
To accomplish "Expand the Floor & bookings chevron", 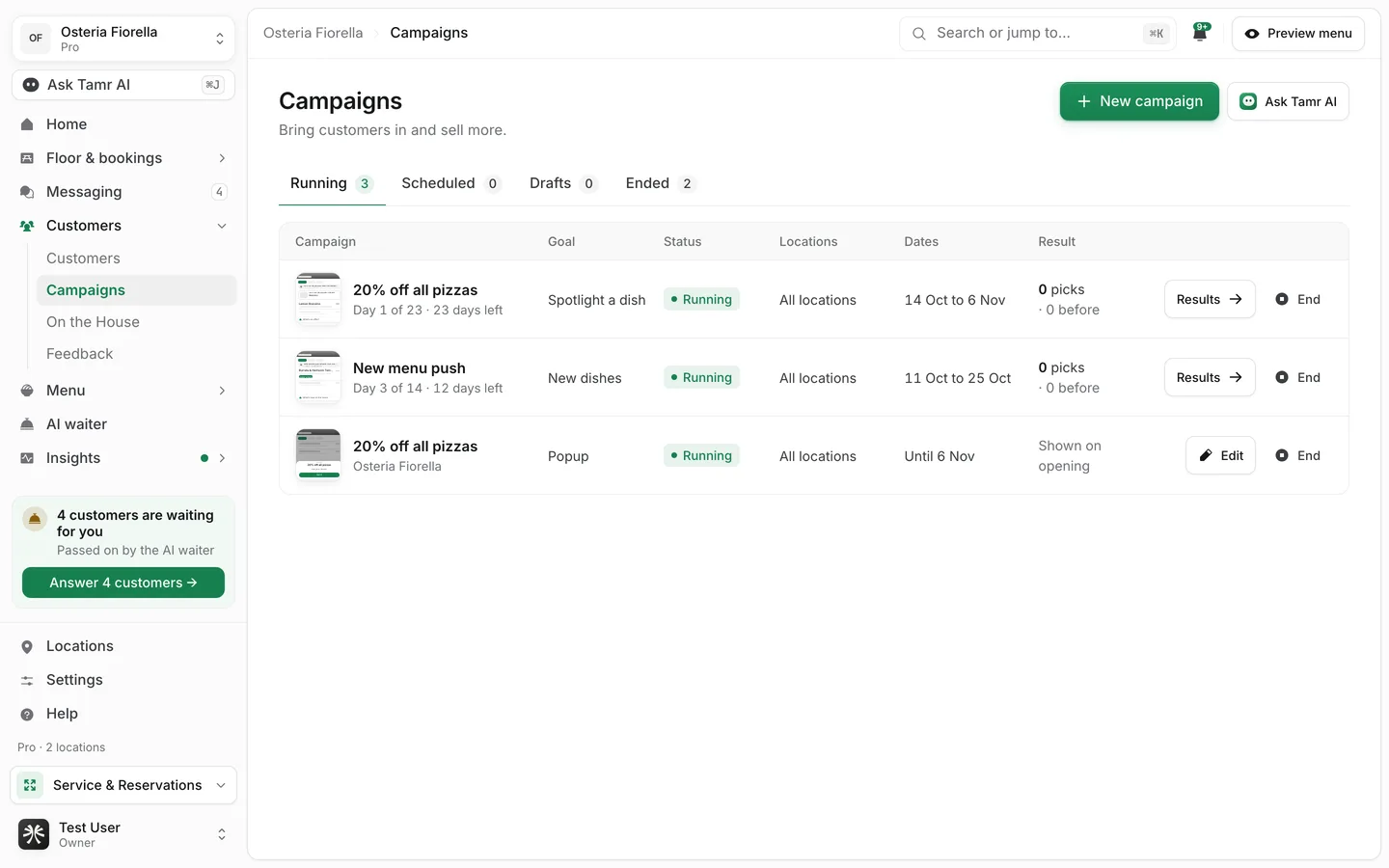I will tap(222, 158).
